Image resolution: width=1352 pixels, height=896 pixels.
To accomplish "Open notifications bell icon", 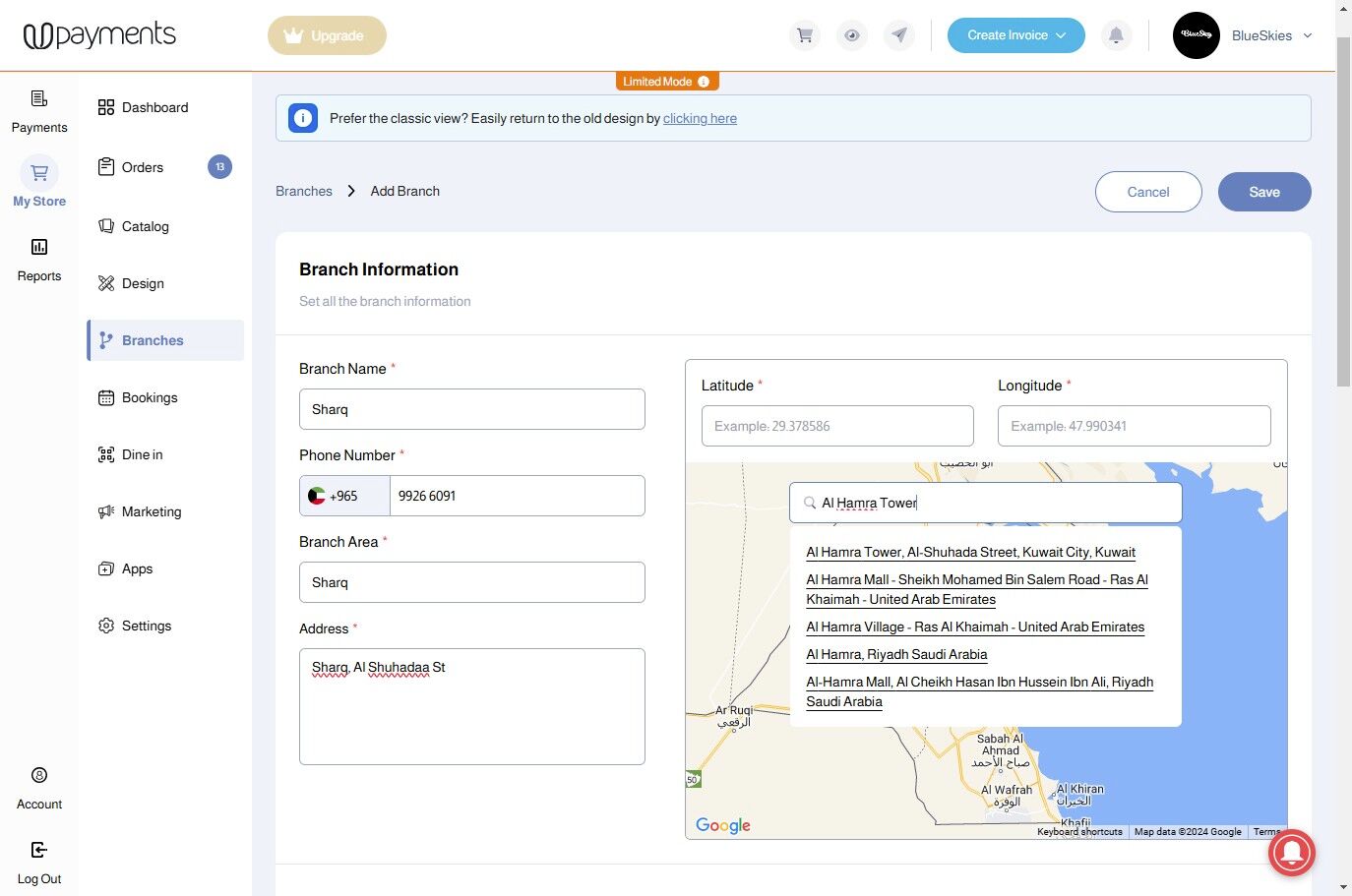I will [1116, 35].
